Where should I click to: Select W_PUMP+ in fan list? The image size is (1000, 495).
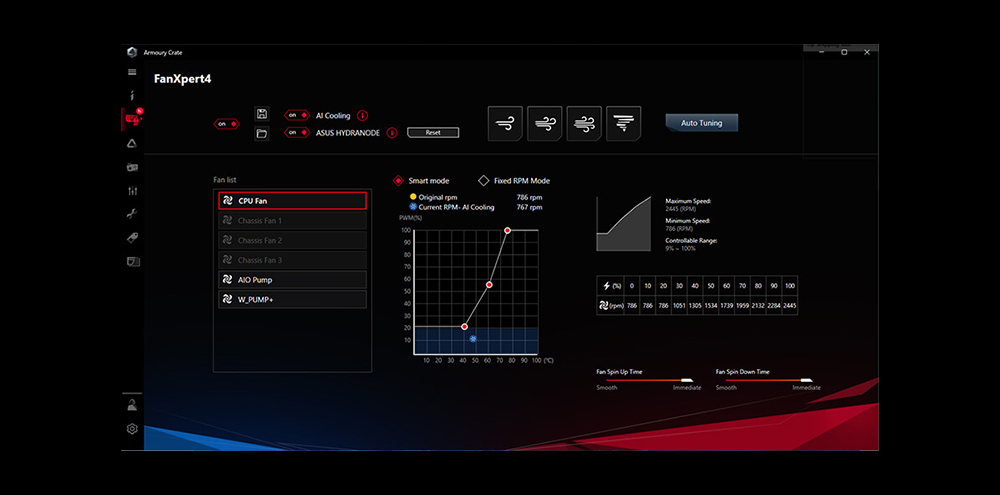293,299
